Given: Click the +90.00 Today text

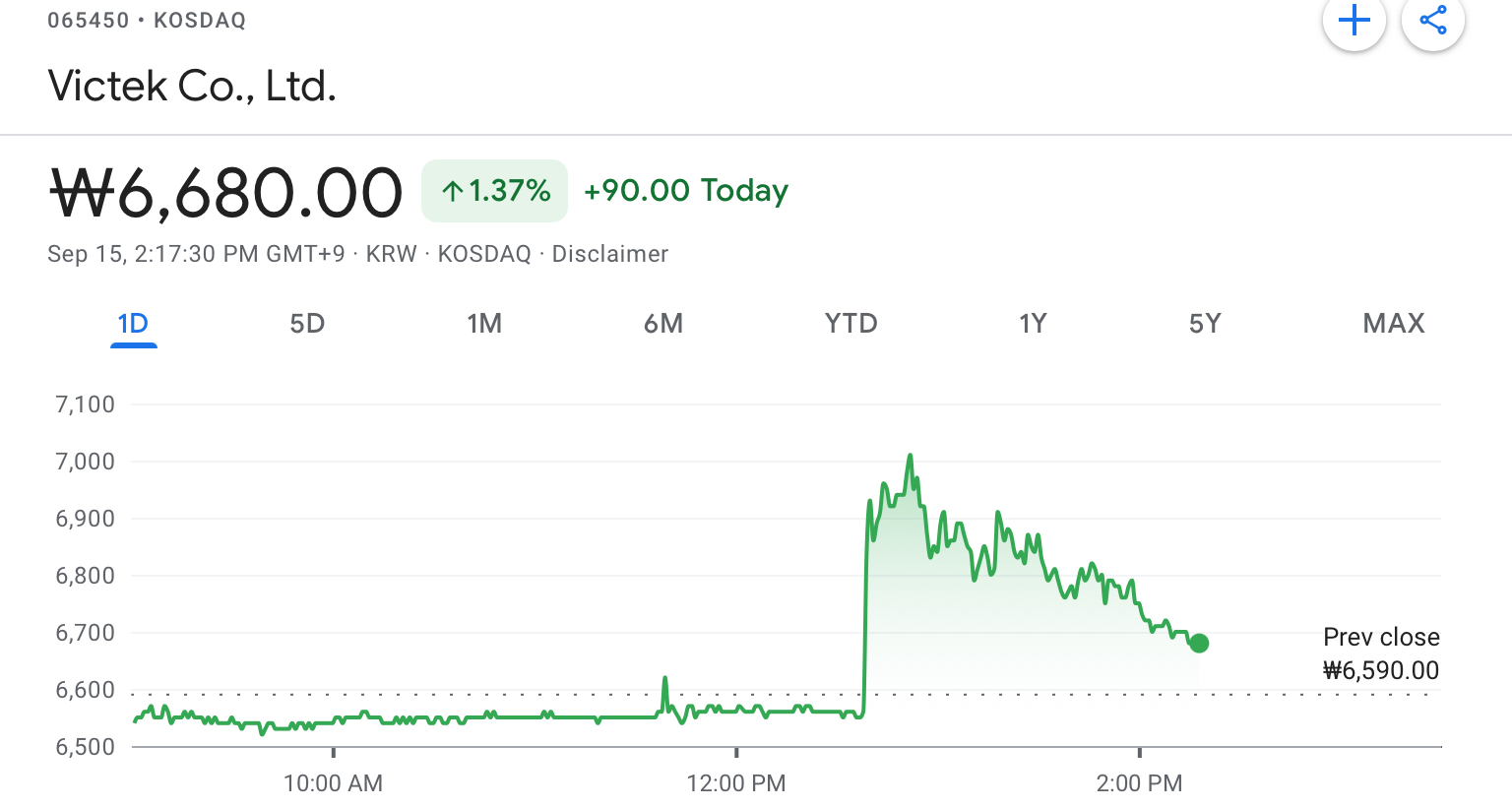Looking at the screenshot, I should click(x=686, y=191).
